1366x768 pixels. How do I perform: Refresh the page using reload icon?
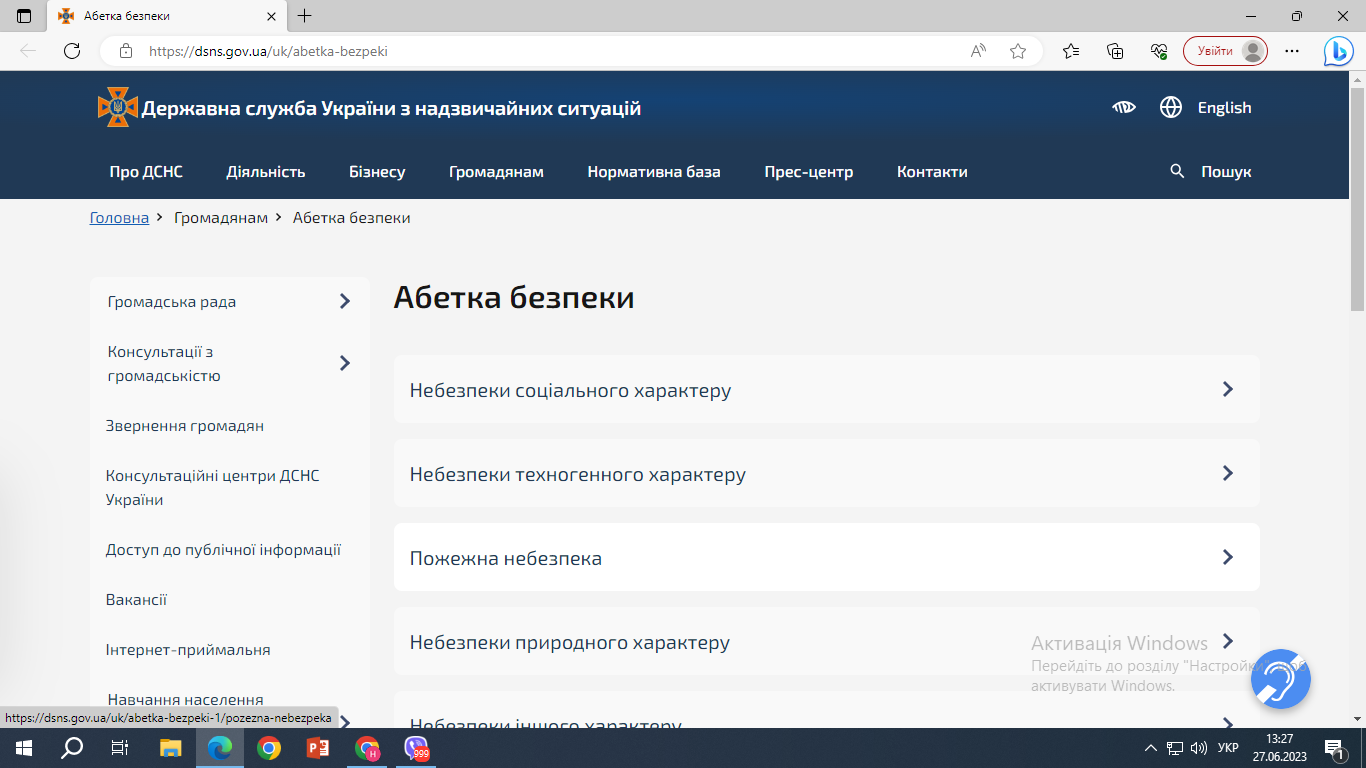[x=71, y=51]
